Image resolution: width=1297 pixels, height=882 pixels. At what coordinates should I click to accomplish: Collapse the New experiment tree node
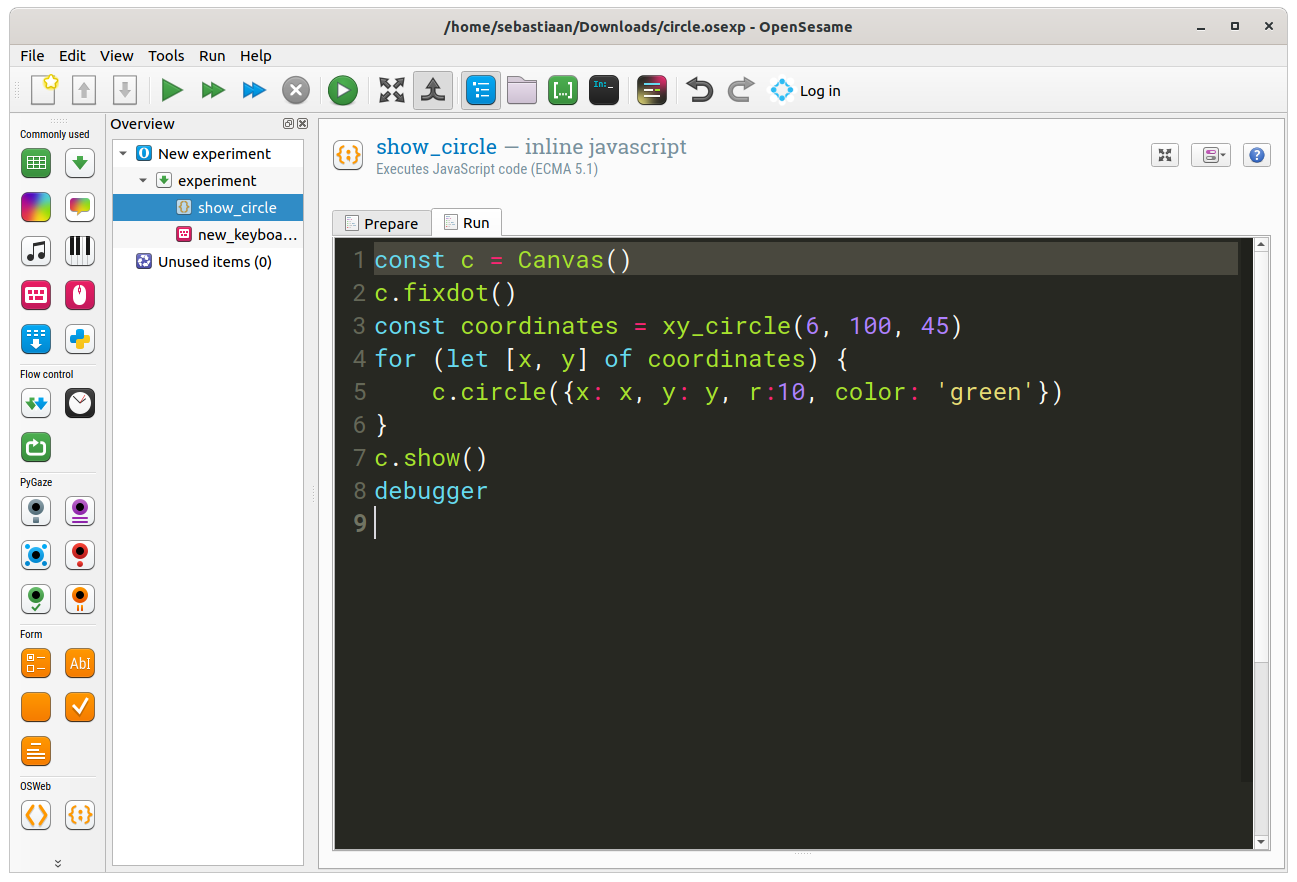point(122,153)
